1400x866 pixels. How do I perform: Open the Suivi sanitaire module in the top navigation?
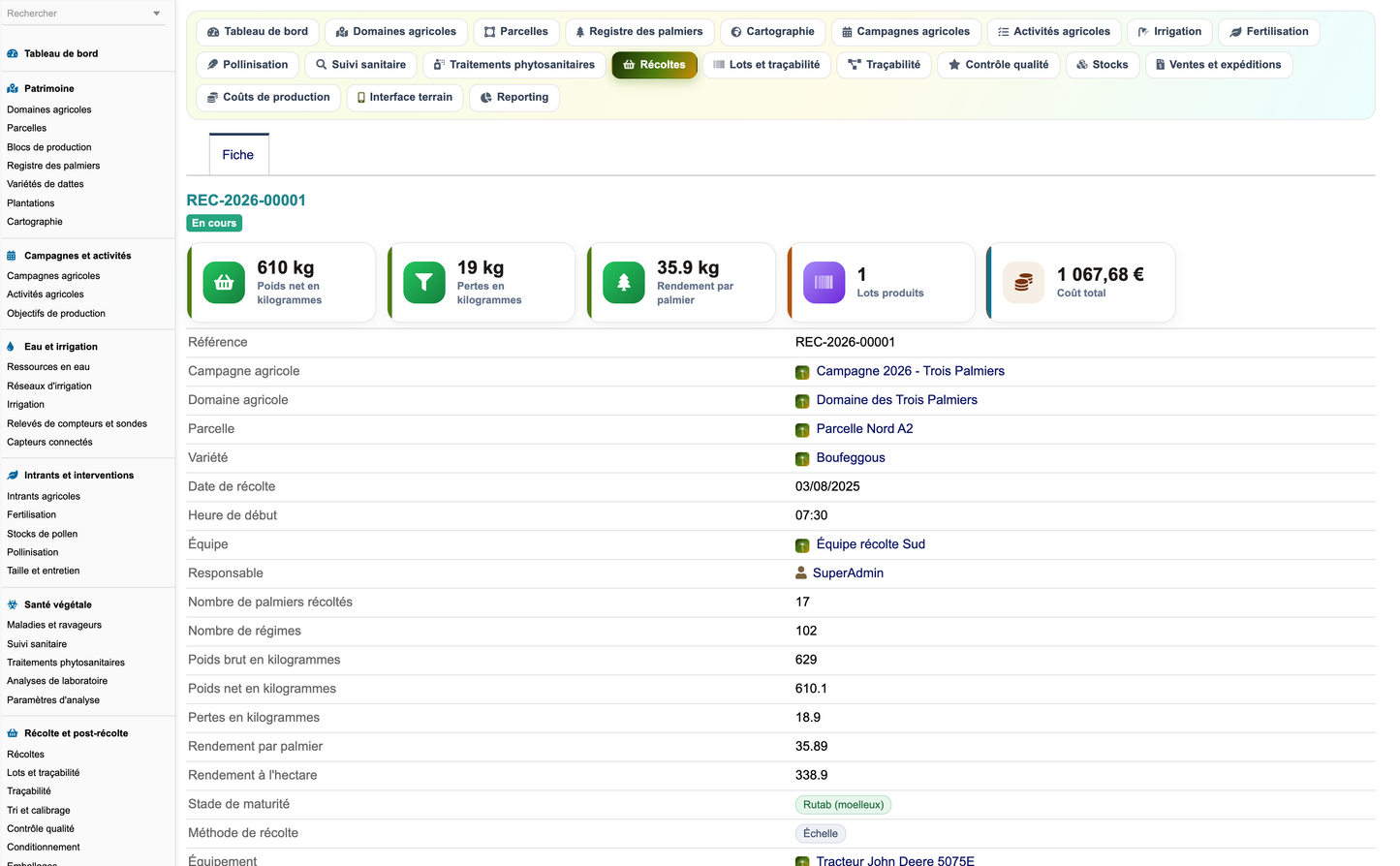361,65
